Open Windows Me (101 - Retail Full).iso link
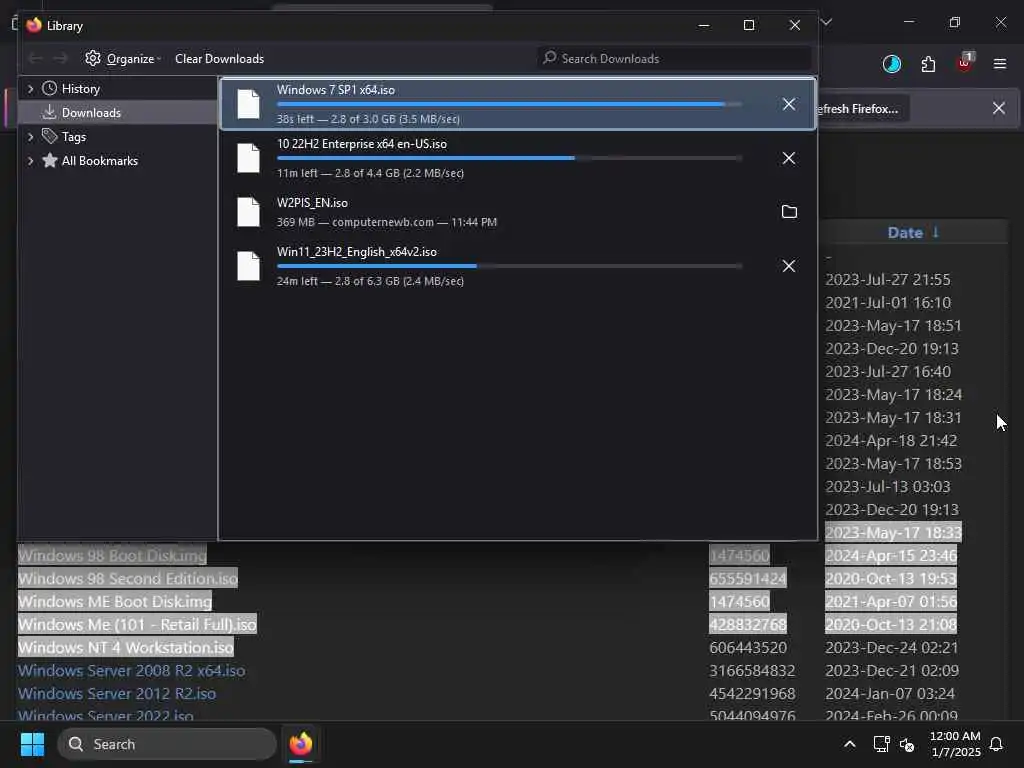Viewport: 1024px width, 768px height. coord(137,625)
